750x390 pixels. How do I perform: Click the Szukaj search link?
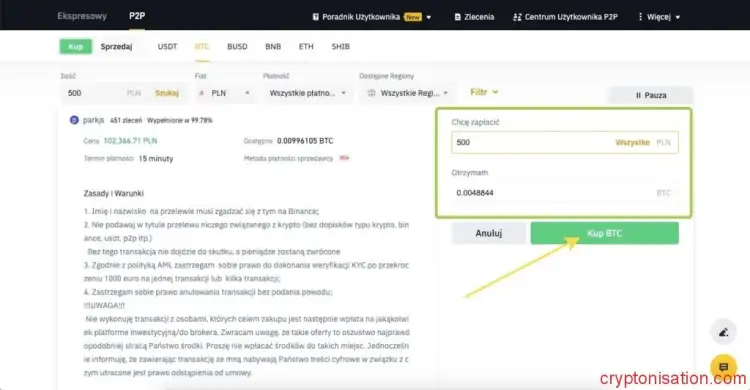tap(167, 93)
